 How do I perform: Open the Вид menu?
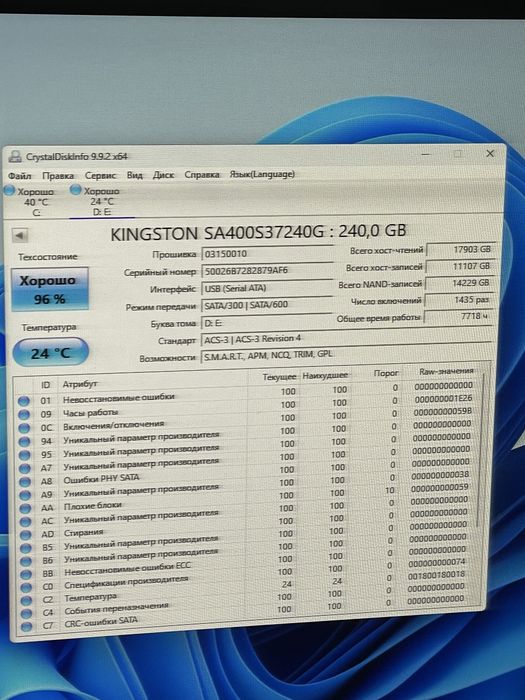[134, 175]
